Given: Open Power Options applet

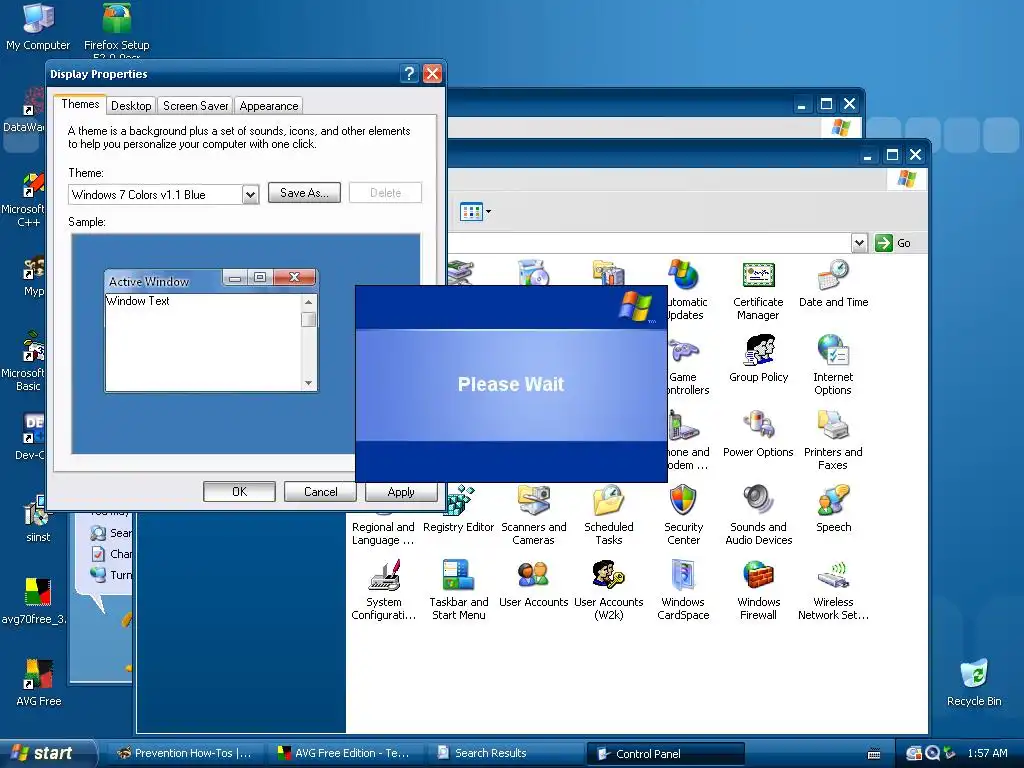Looking at the screenshot, I should point(758,434).
